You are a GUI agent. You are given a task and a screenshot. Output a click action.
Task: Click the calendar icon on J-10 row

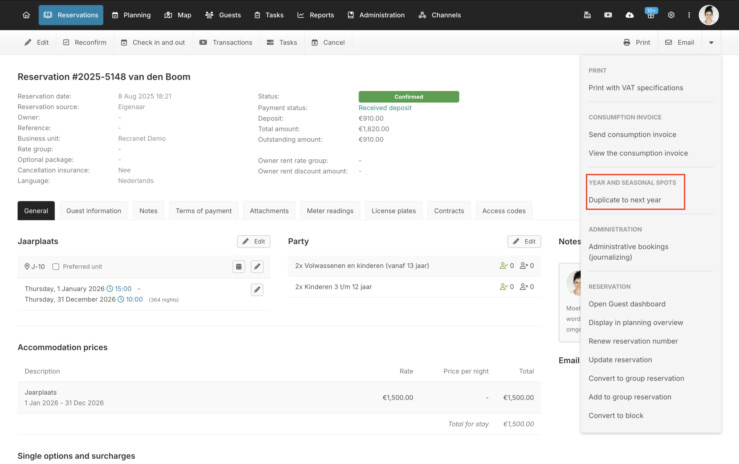(x=238, y=267)
